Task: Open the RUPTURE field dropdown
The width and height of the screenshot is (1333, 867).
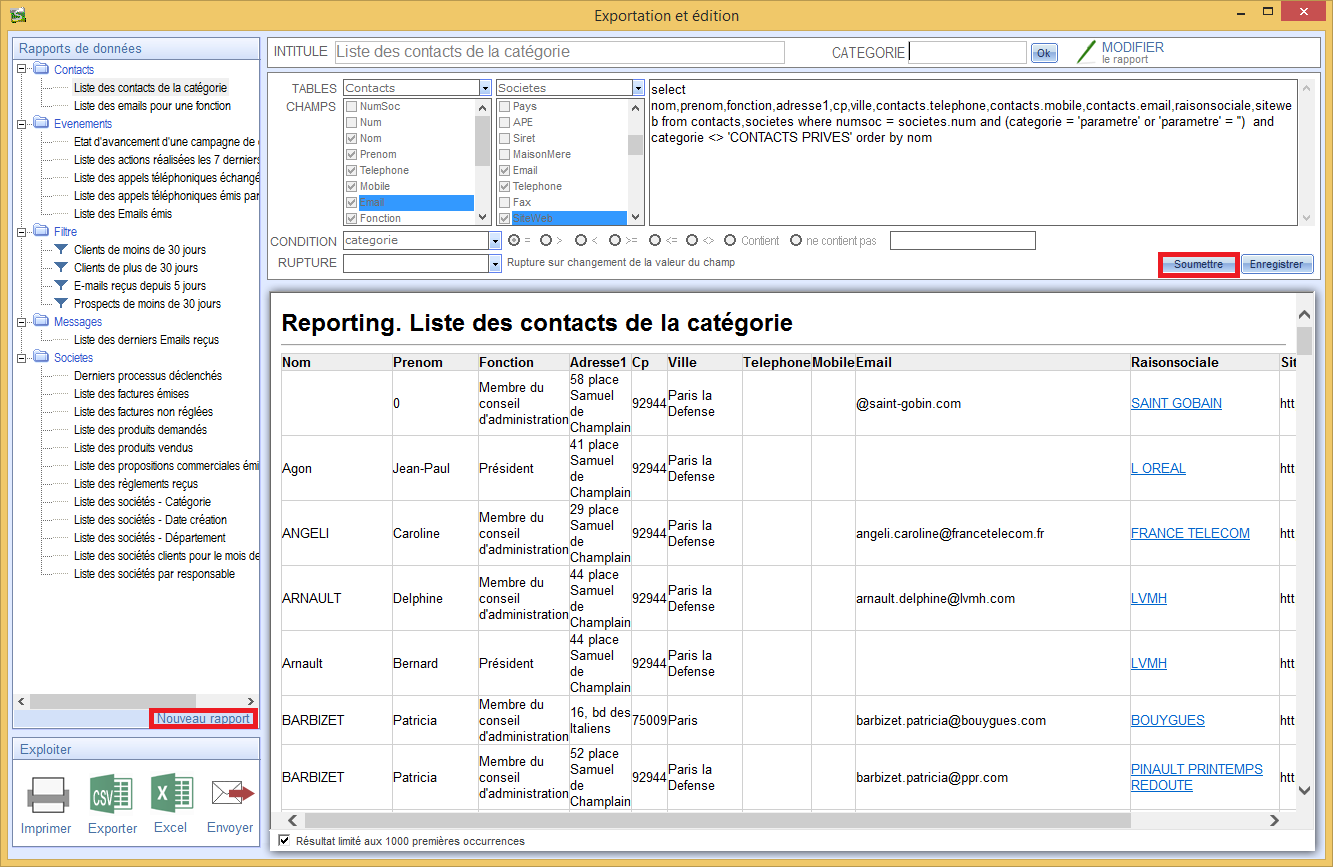Action: pos(495,263)
